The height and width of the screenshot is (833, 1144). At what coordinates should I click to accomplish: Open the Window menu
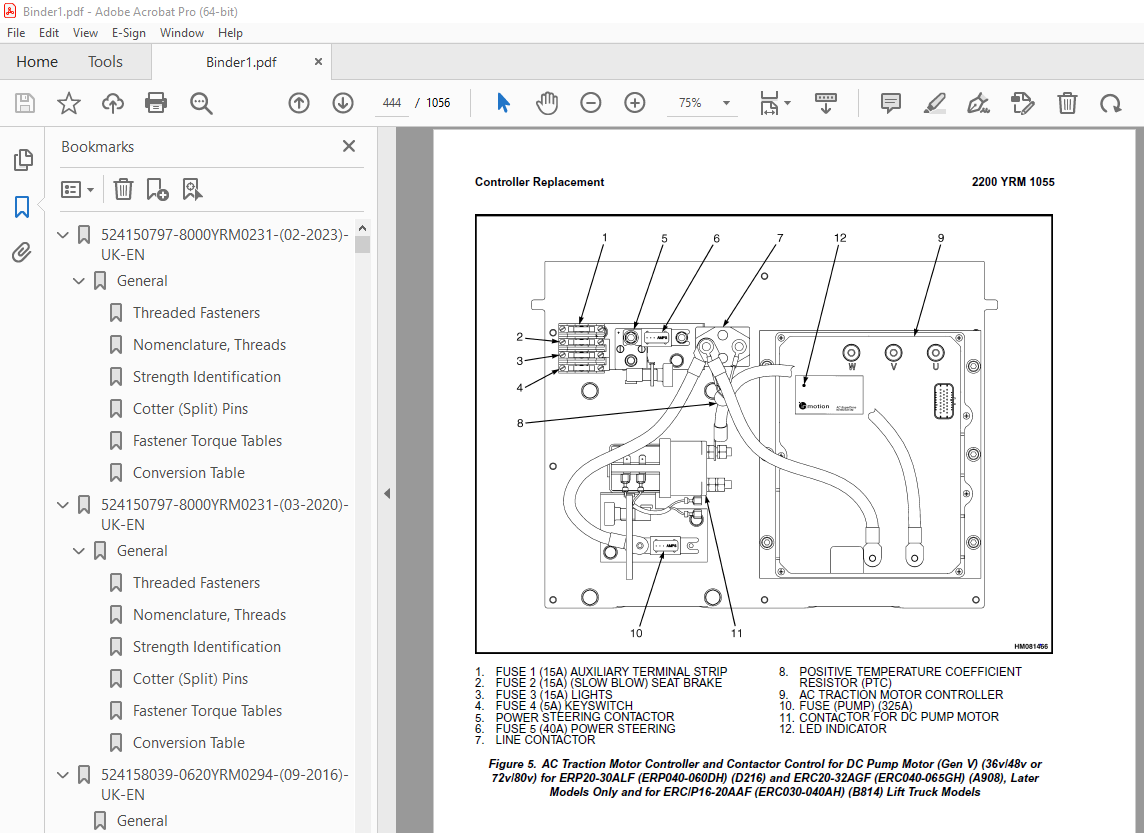182,33
